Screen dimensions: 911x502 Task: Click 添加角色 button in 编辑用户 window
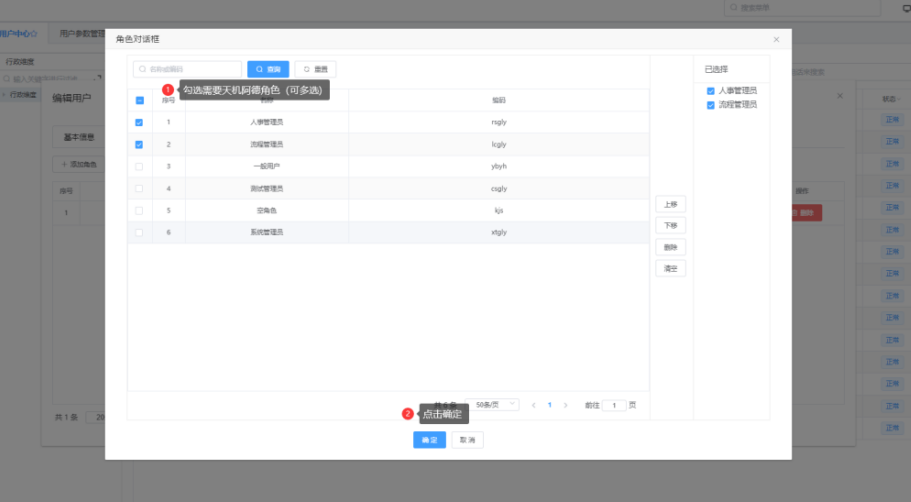tap(79, 164)
